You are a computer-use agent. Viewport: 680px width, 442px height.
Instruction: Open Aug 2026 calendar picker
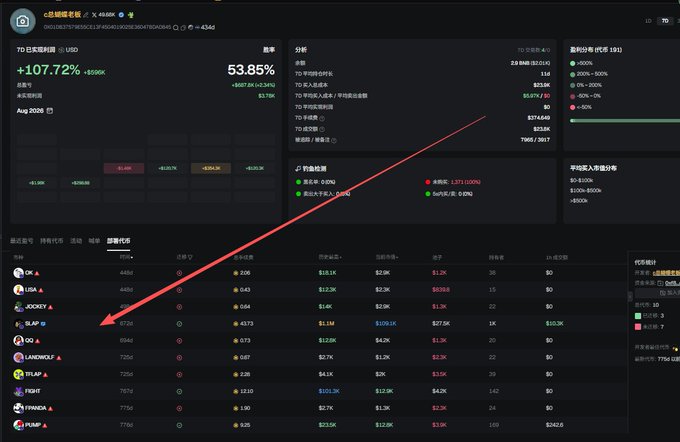[50, 111]
